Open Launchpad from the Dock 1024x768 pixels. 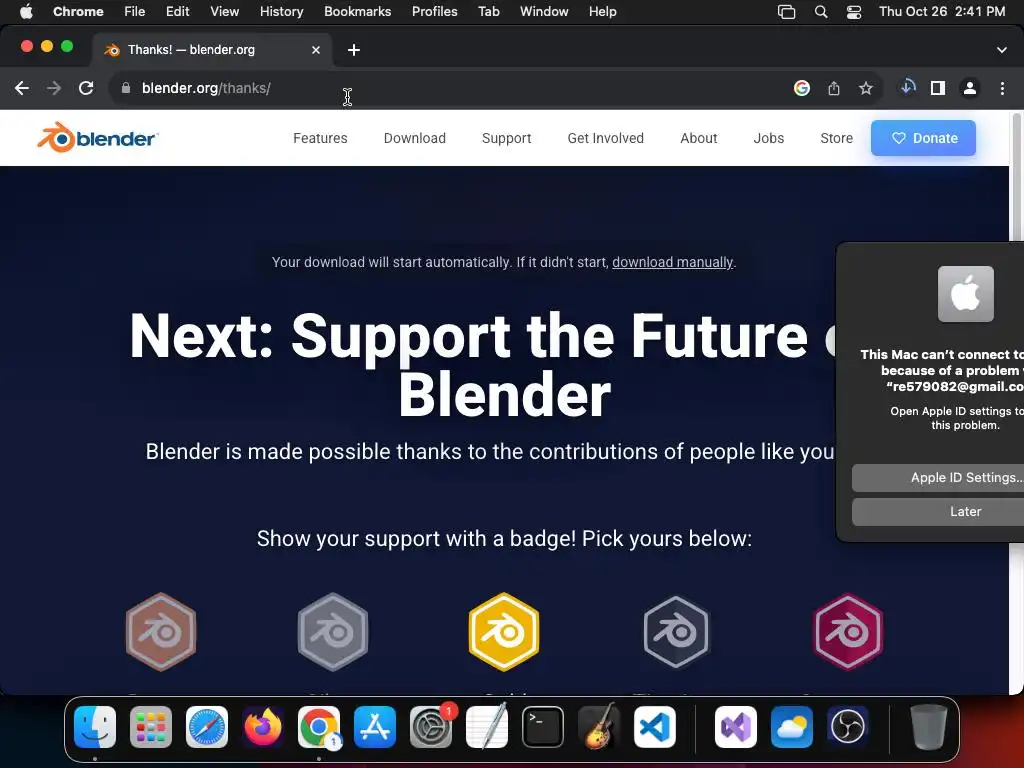(151, 727)
